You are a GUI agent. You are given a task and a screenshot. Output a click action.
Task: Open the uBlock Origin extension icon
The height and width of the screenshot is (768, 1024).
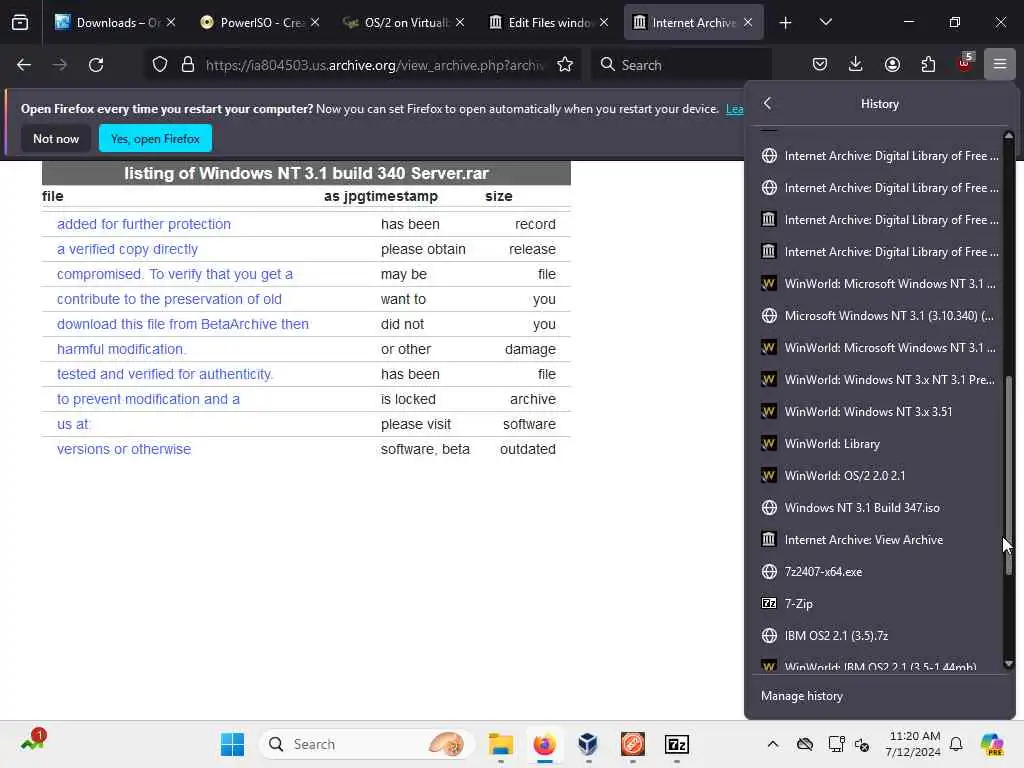965,63
